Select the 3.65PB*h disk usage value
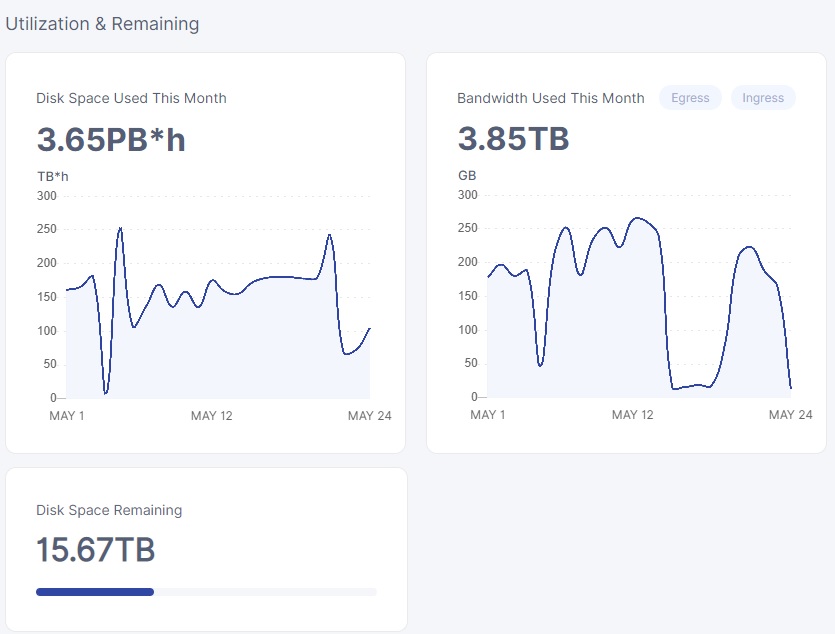 111,140
